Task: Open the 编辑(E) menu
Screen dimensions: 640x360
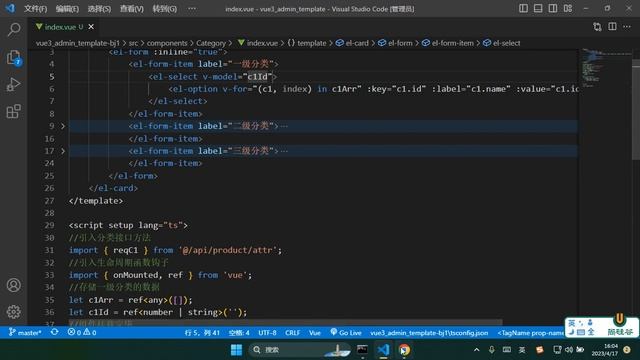Action: (x=67, y=9)
